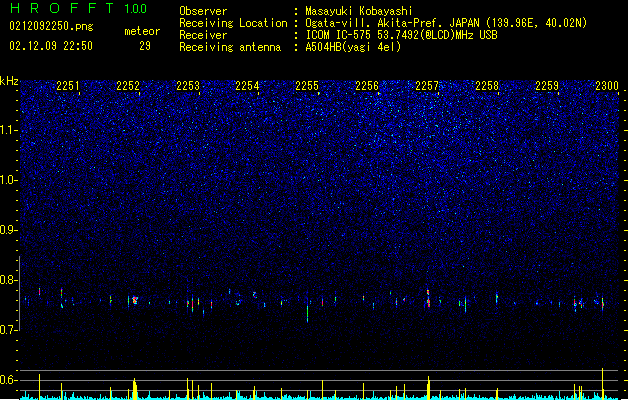This screenshot has height=400, width=629.
Task: Select the filename 0212092250.png
Action: (x=51, y=26)
